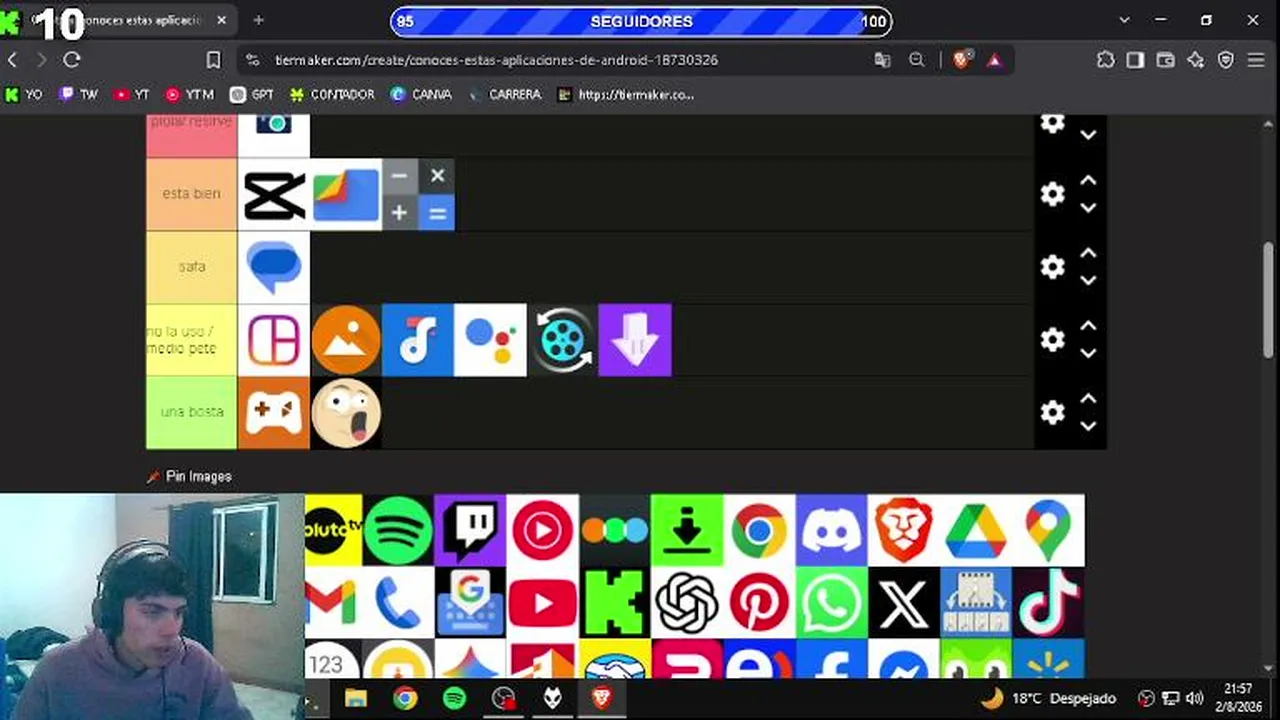Open settings gear for 'no la uso / medio pete' tier
Viewport: 1280px width, 720px height.
pyautogui.click(x=1052, y=340)
